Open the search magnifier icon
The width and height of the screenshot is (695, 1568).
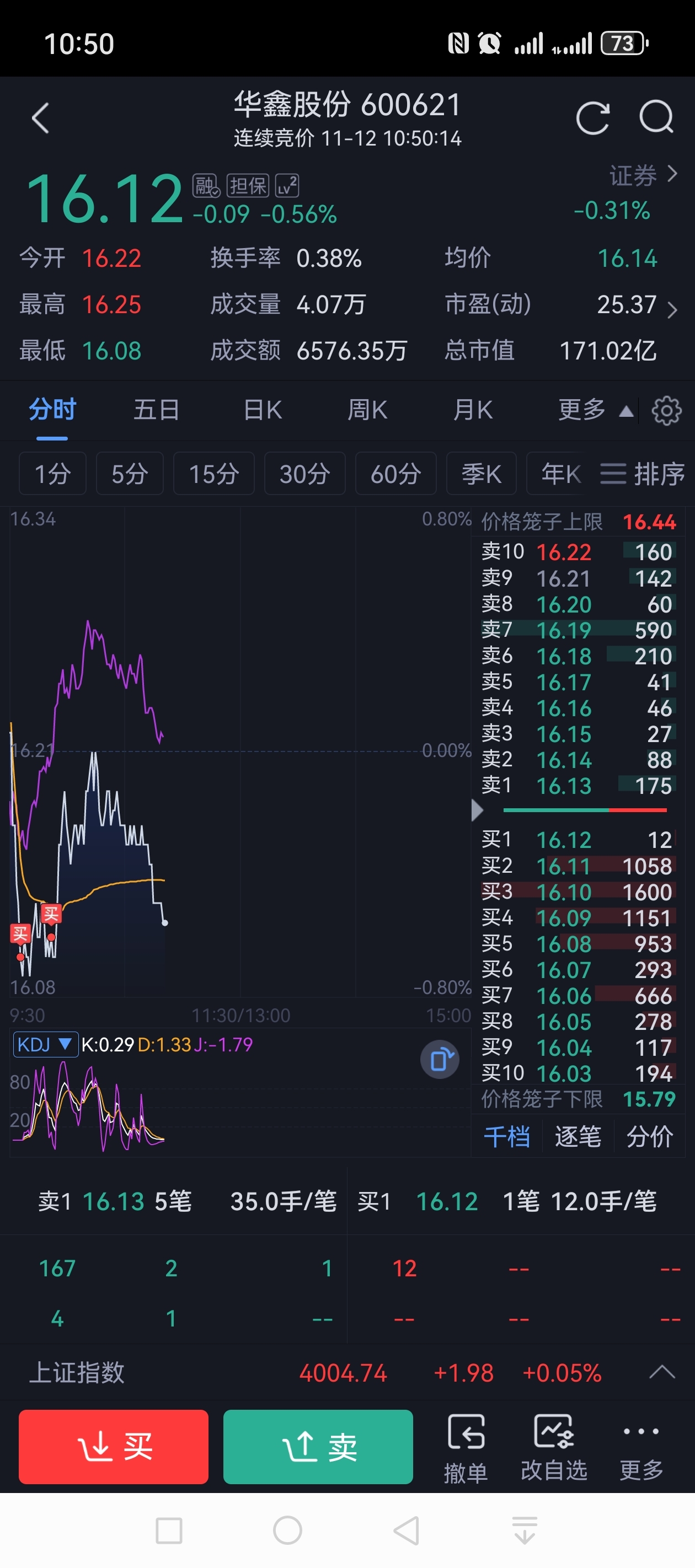pos(656,117)
